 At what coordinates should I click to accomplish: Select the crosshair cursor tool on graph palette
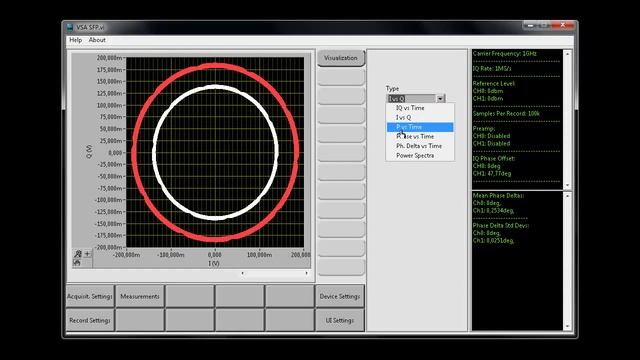87,254
